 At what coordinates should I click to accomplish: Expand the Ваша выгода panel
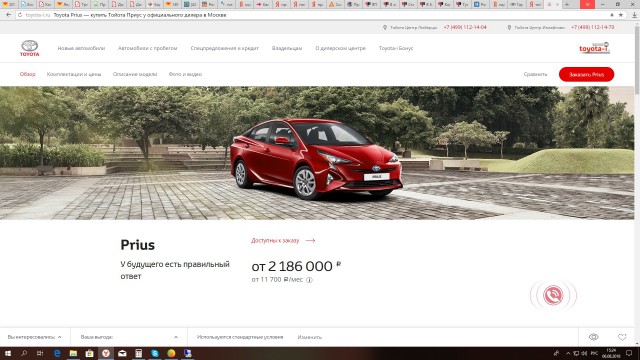point(129,337)
